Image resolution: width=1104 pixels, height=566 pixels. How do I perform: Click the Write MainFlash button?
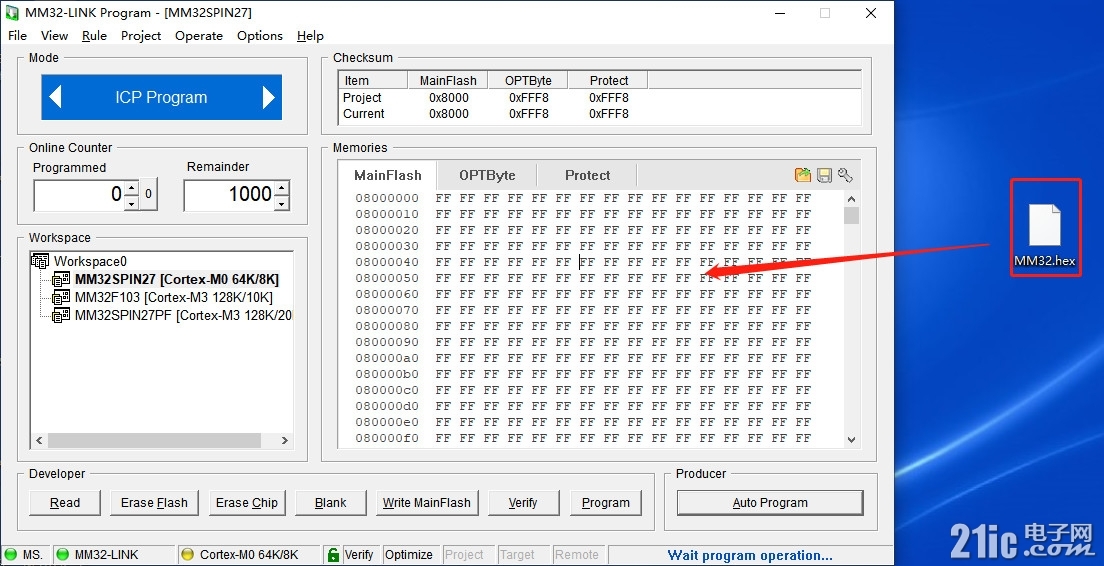tap(427, 503)
